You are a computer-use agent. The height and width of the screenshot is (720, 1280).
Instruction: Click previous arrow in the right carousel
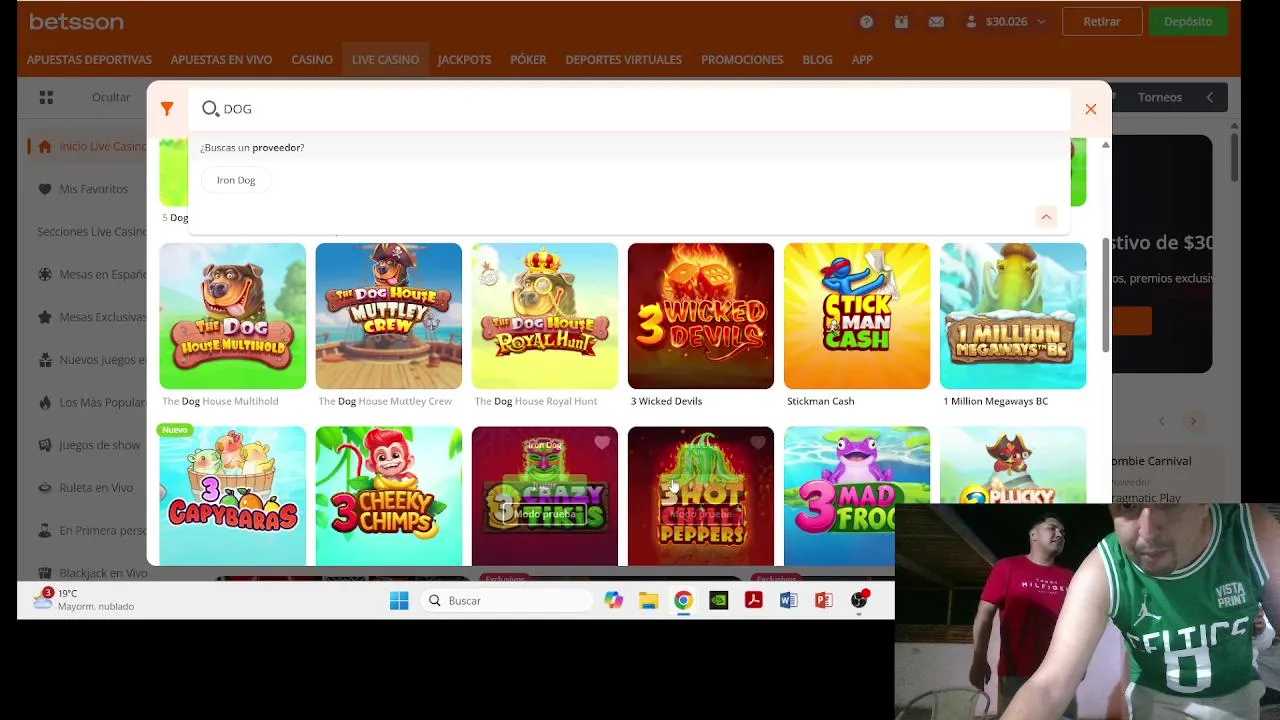point(1161,421)
